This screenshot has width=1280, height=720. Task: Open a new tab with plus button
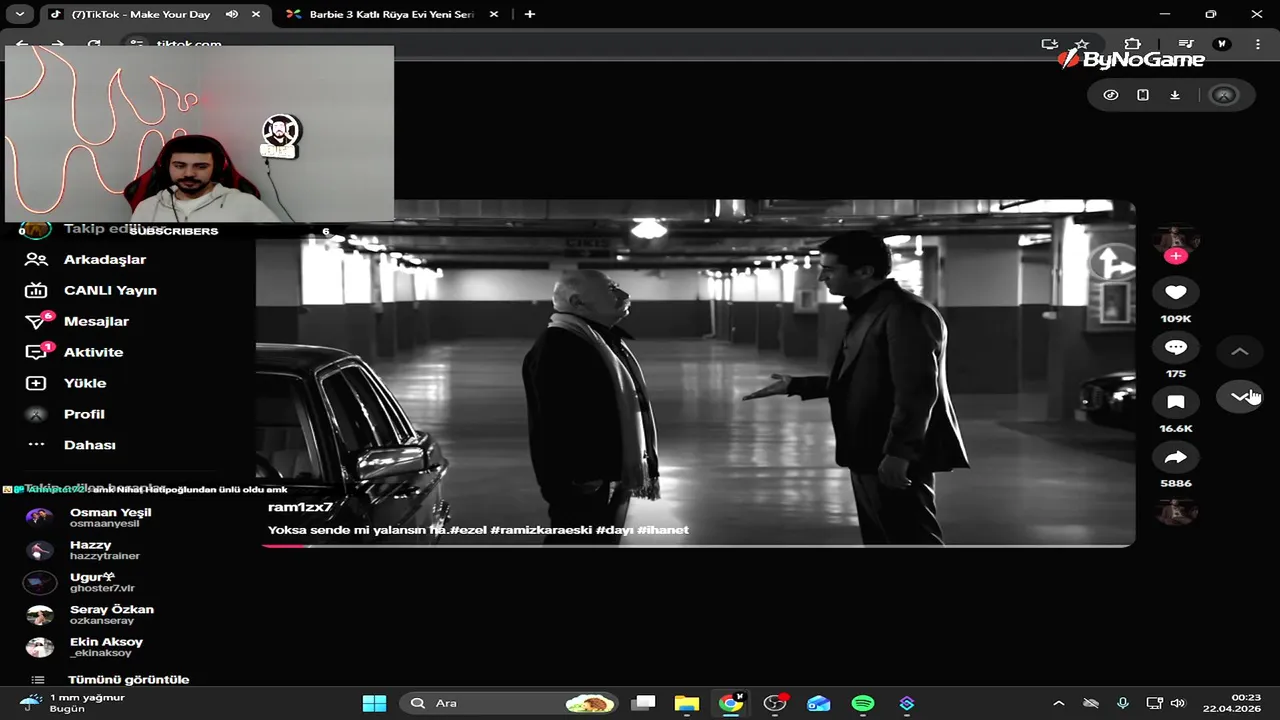click(529, 14)
